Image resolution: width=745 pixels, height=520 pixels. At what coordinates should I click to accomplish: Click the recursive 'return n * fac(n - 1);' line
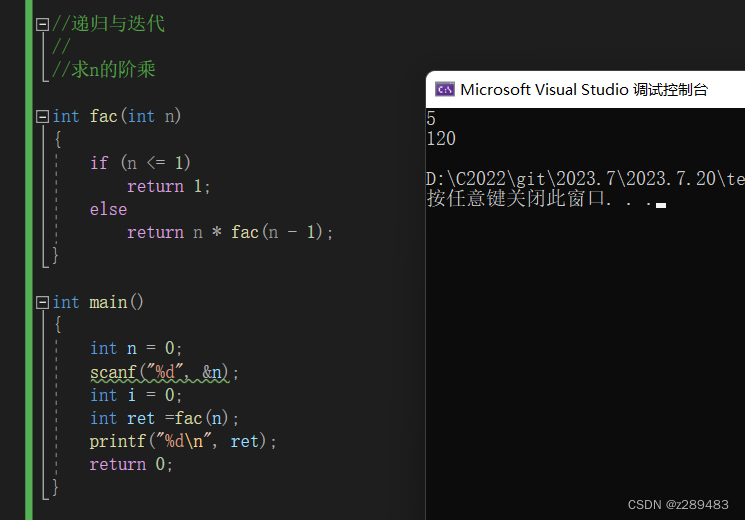[229, 232]
